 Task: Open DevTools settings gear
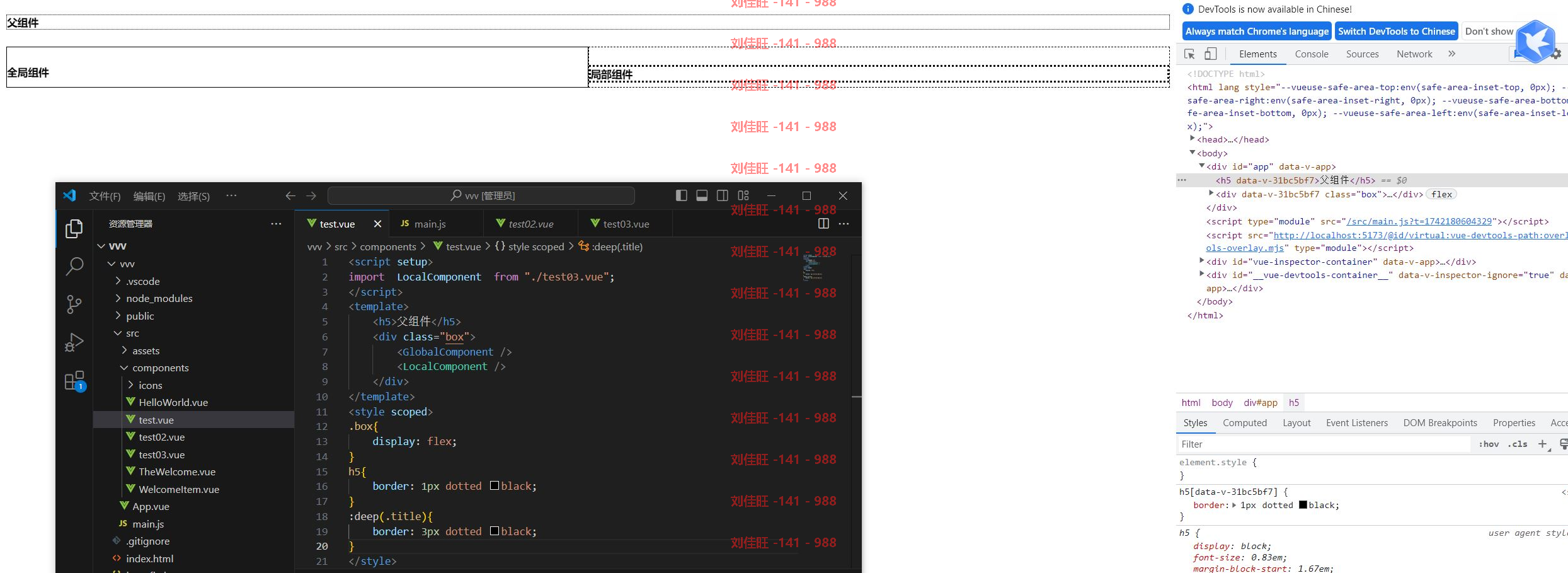pos(1556,54)
